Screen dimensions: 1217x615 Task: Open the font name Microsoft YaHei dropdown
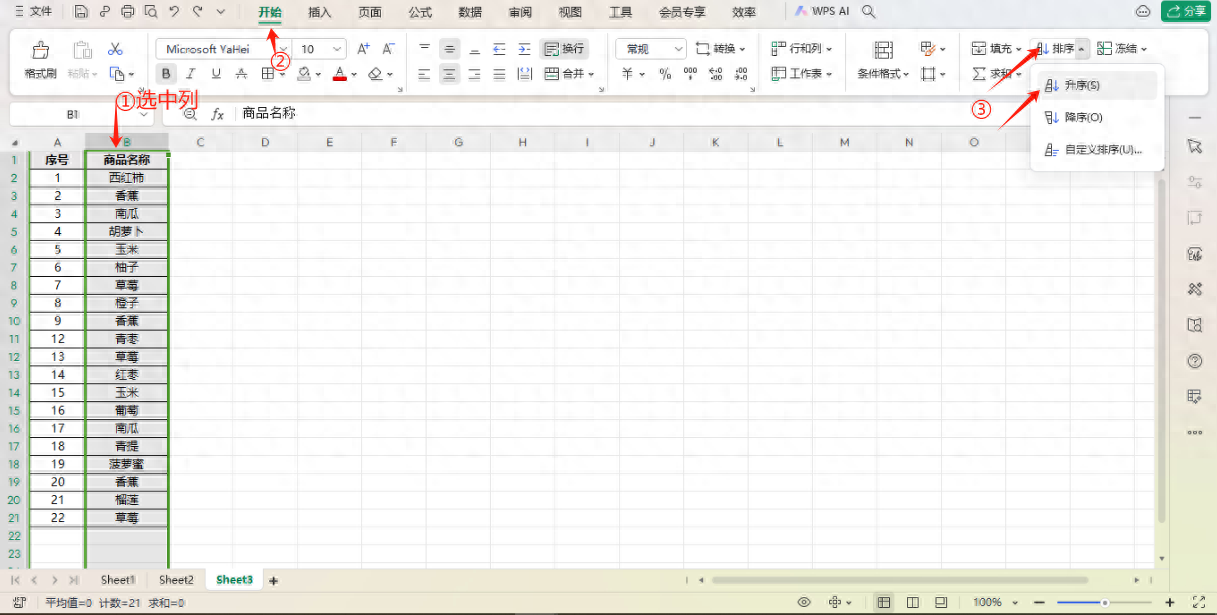[x=284, y=49]
